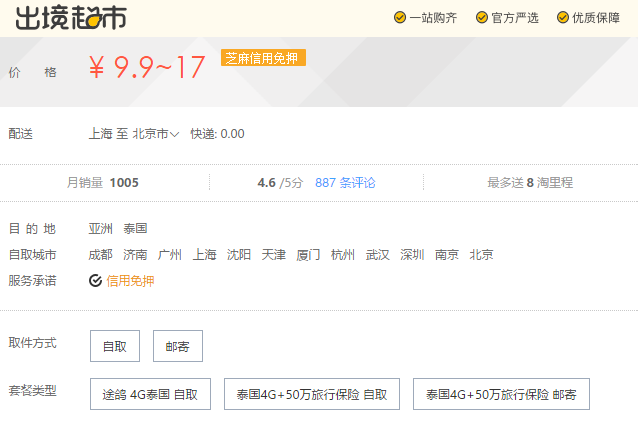Click pickup city 广州

click(170, 254)
